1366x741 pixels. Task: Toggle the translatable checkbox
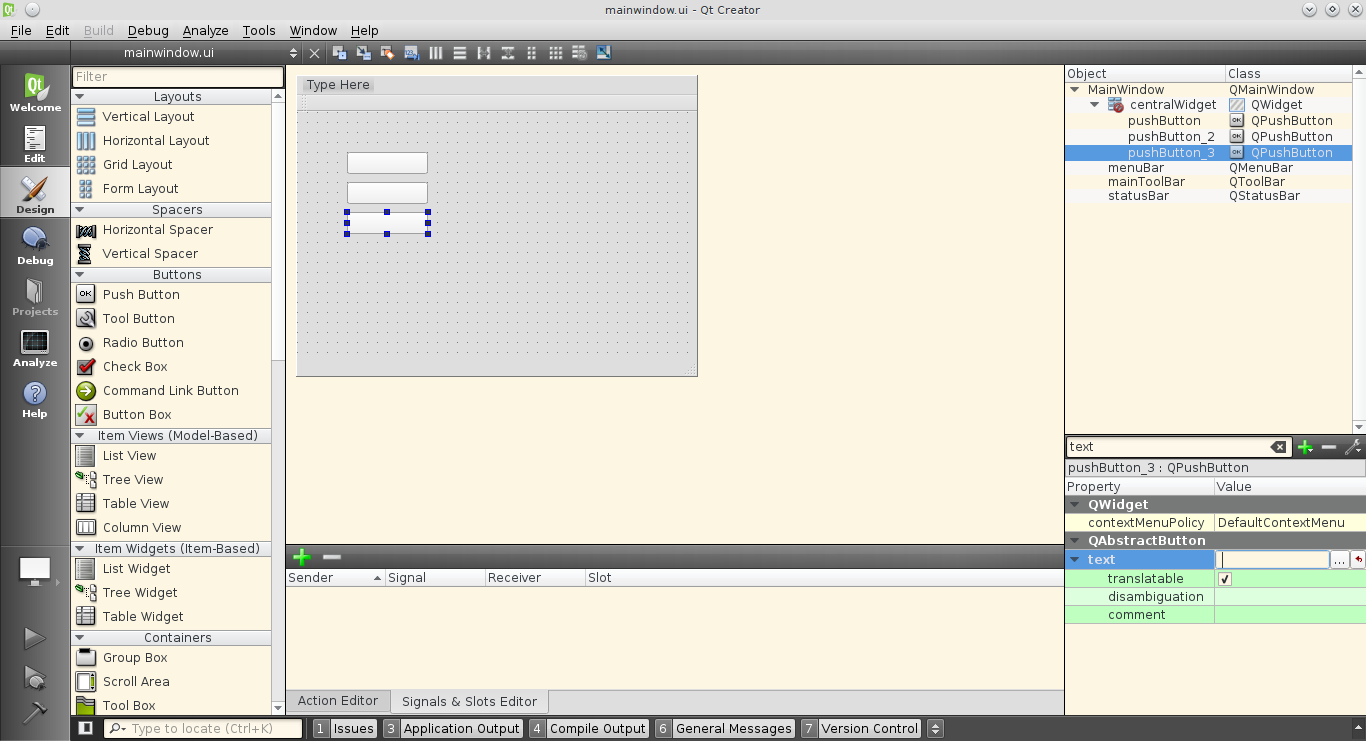(x=1225, y=579)
